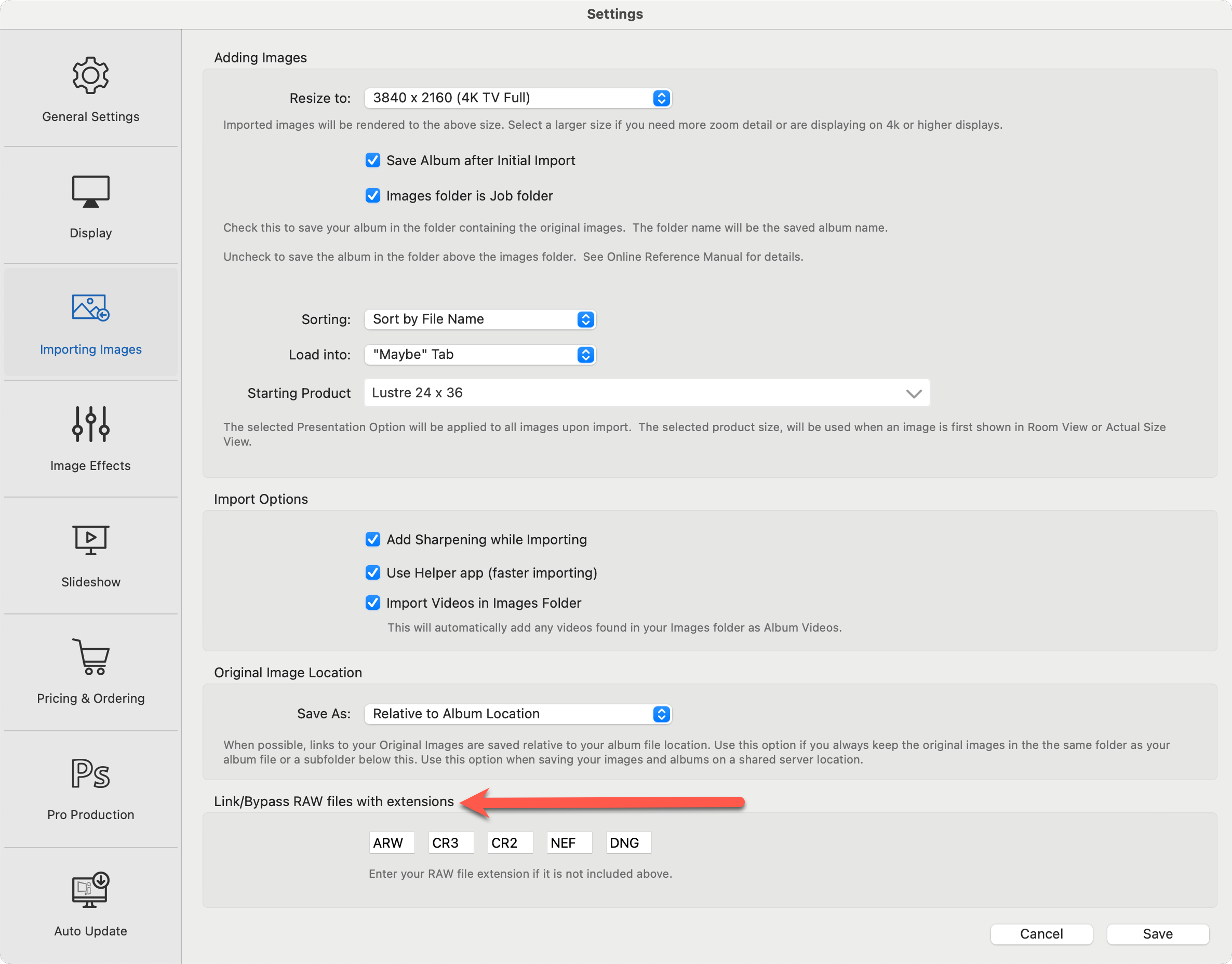The height and width of the screenshot is (964, 1232).
Task: Open Image Effects sliders icon
Action: pos(90,424)
